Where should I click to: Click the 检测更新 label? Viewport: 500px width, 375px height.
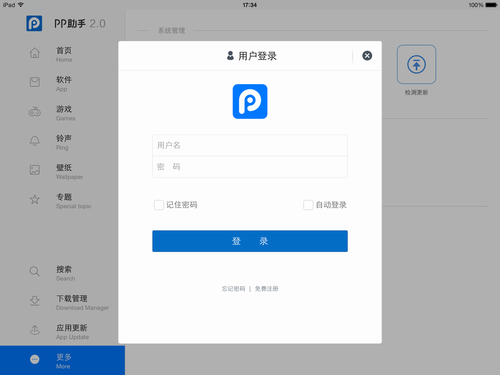coord(416,92)
